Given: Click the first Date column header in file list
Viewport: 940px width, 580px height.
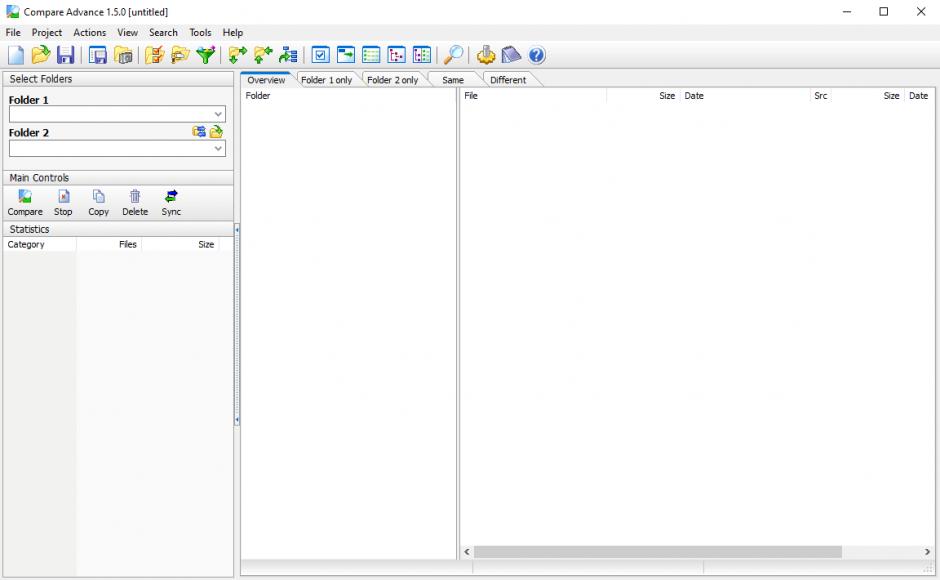Looking at the screenshot, I should click(745, 95).
